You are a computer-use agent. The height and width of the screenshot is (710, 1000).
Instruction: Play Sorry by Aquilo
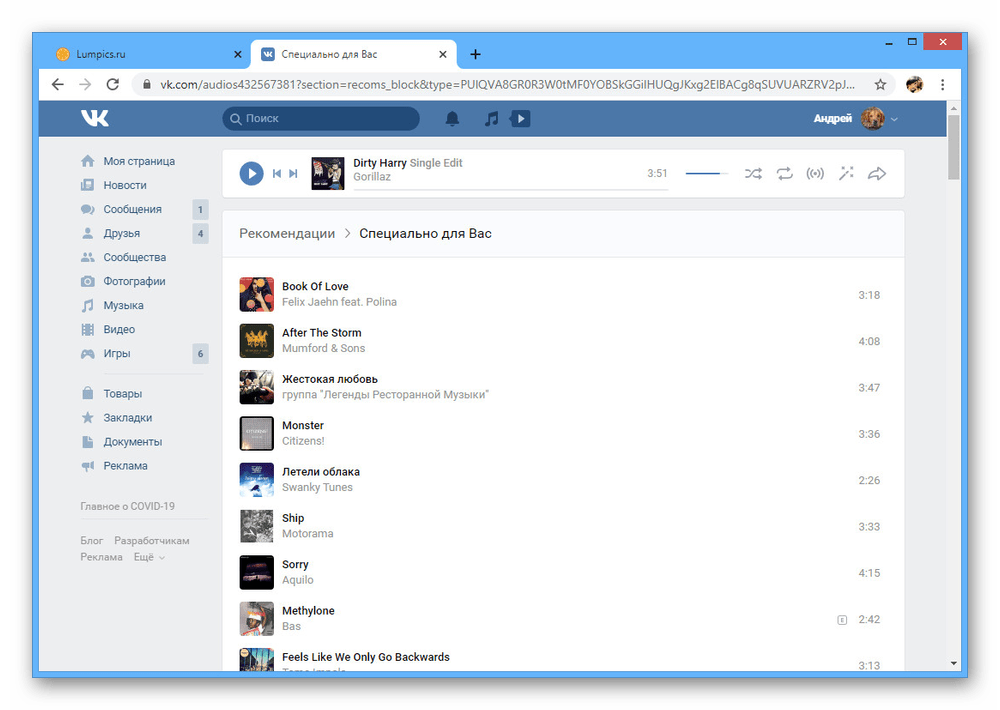(x=256, y=572)
